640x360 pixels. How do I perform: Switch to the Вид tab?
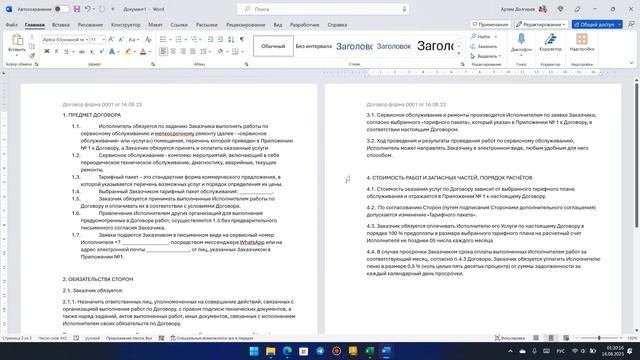coord(278,25)
